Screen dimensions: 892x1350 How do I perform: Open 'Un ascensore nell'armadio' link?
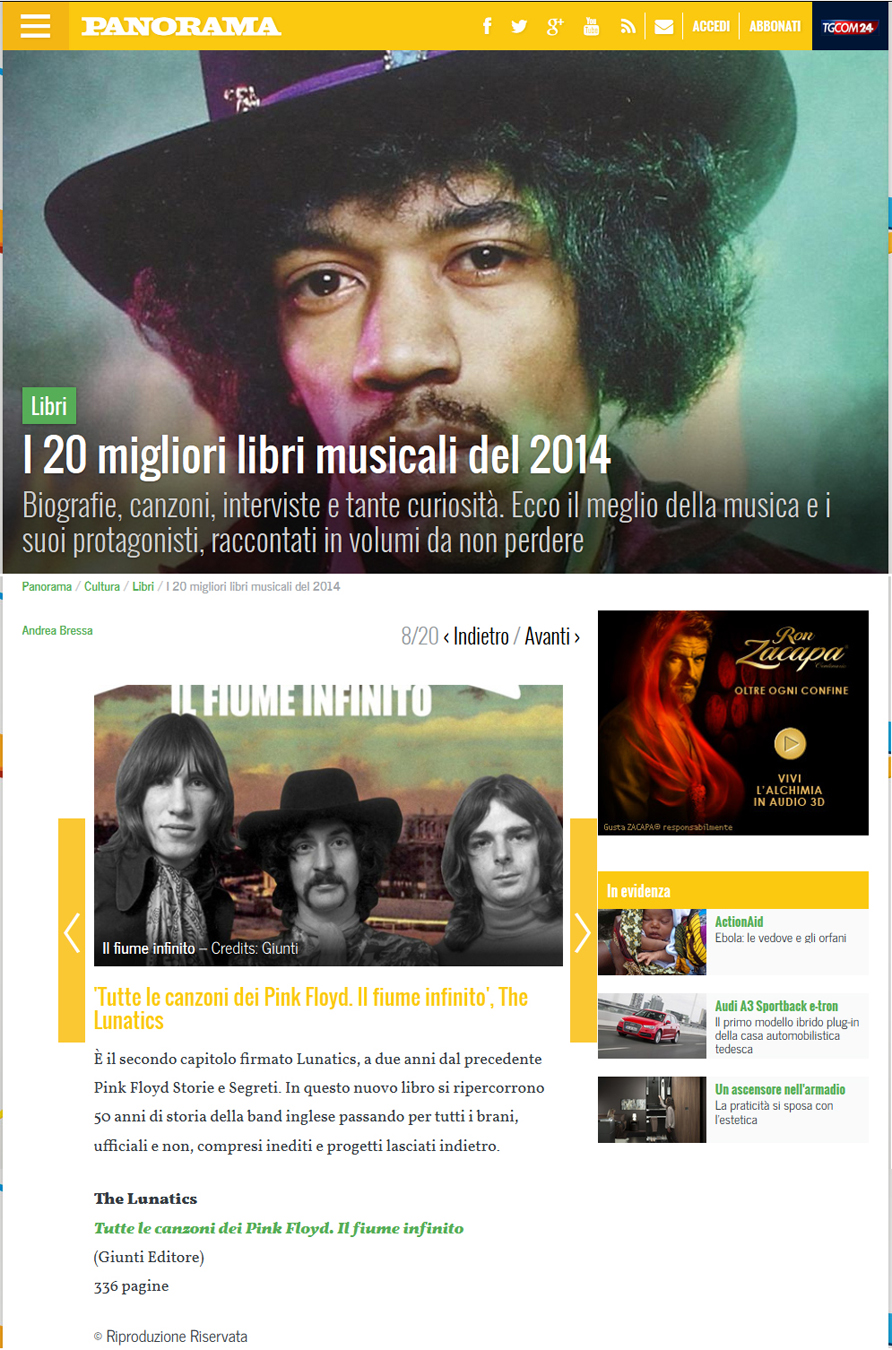click(780, 1089)
